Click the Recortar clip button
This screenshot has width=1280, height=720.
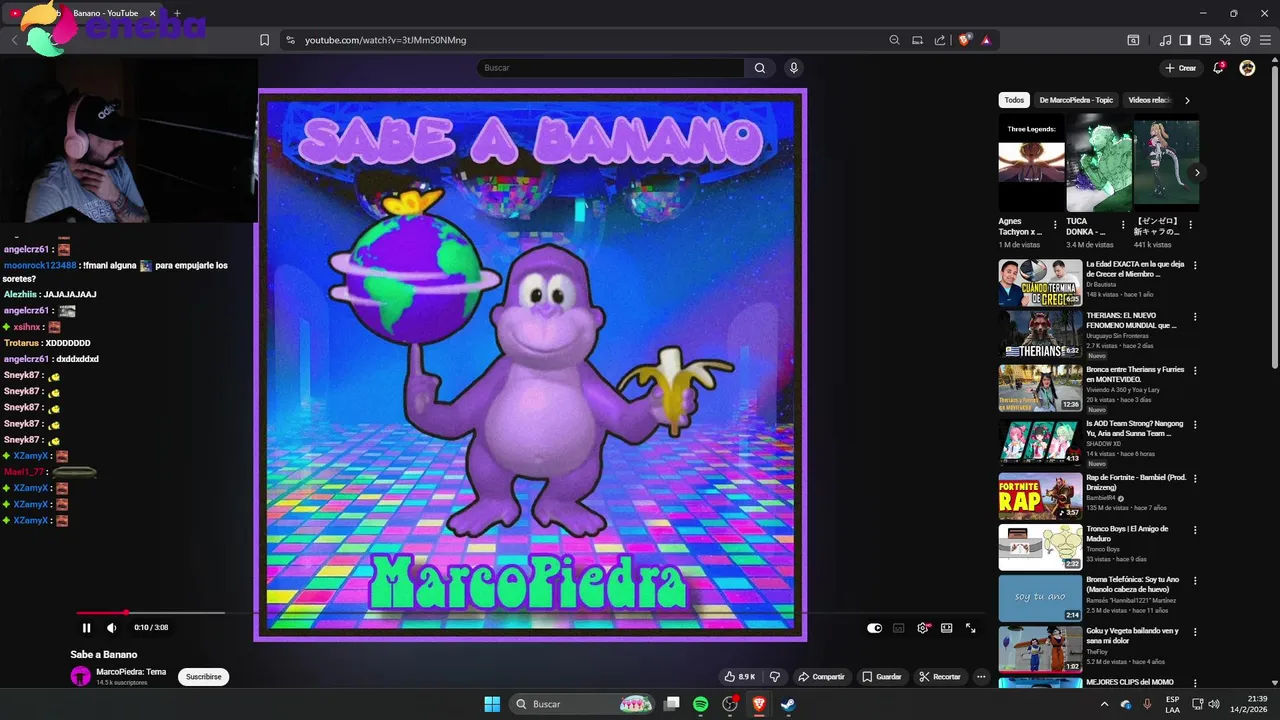coord(940,677)
